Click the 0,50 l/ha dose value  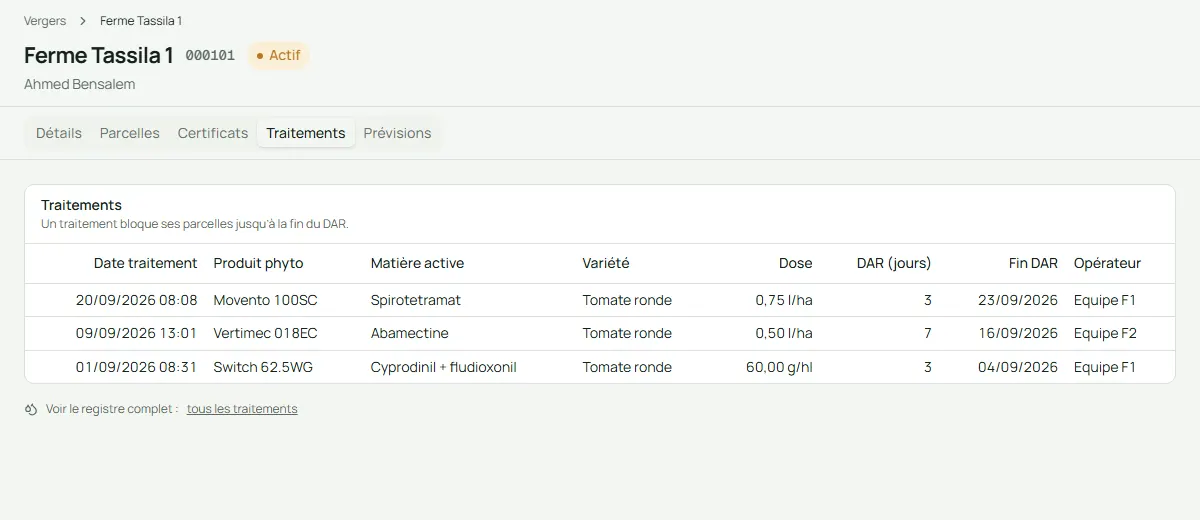coord(784,333)
